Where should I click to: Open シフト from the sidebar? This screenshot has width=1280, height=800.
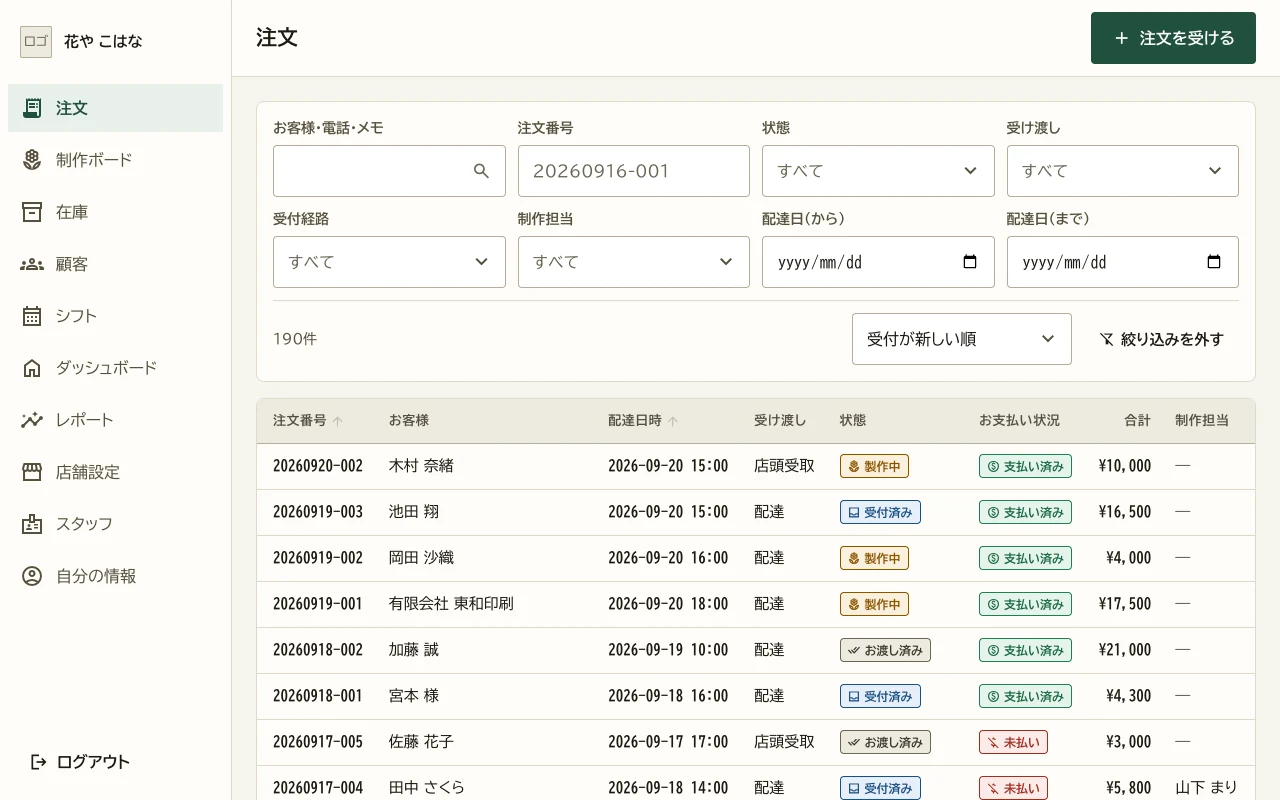tap(115, 316)
